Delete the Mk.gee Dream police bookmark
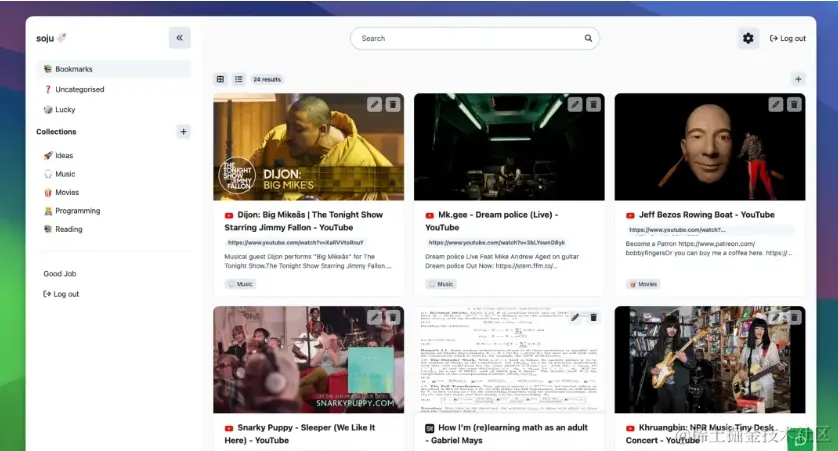 click(x=593, y=104)
